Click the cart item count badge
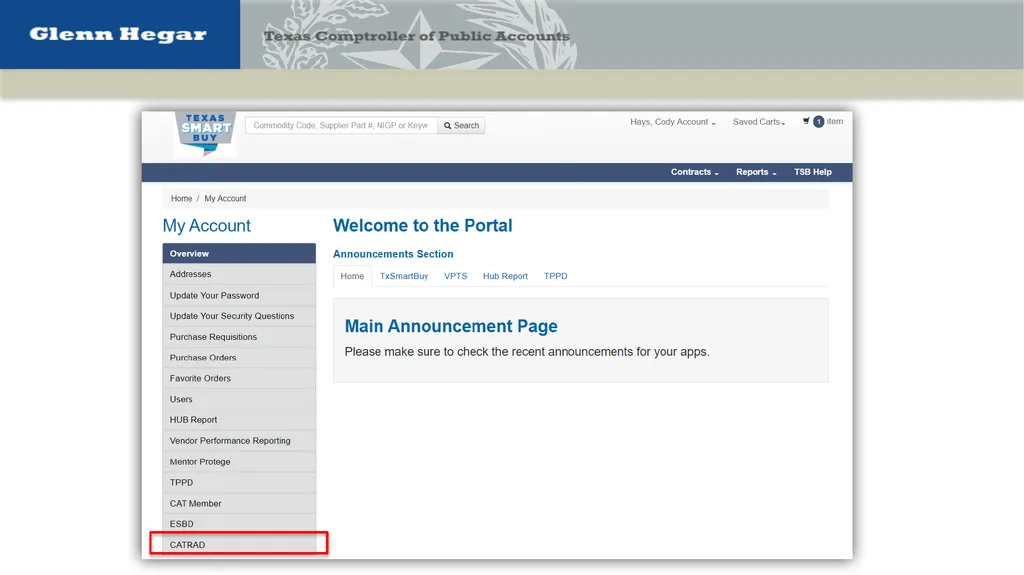This screenshot has height=575, width=1024. point(818,122)
